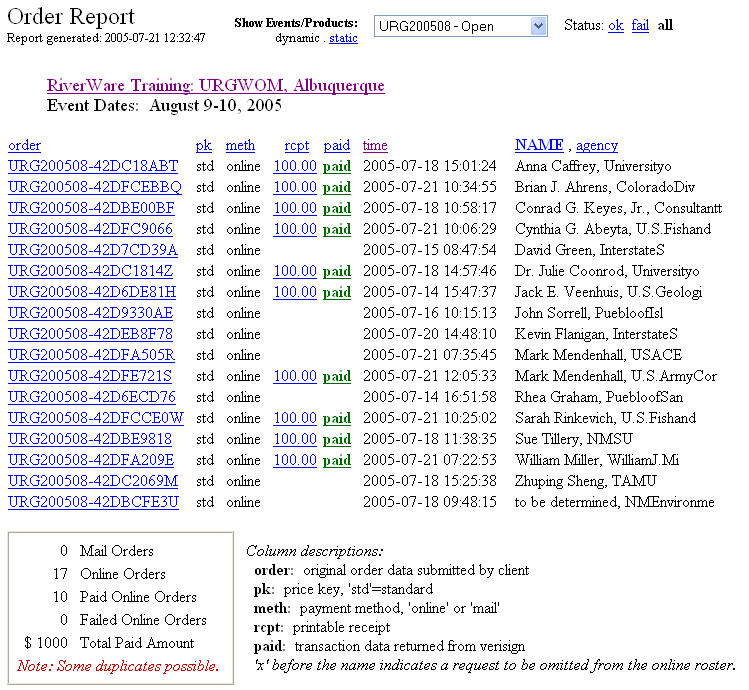
Task: Open order URG200508-42DBCFE3U
Action: tap(94, 502)
